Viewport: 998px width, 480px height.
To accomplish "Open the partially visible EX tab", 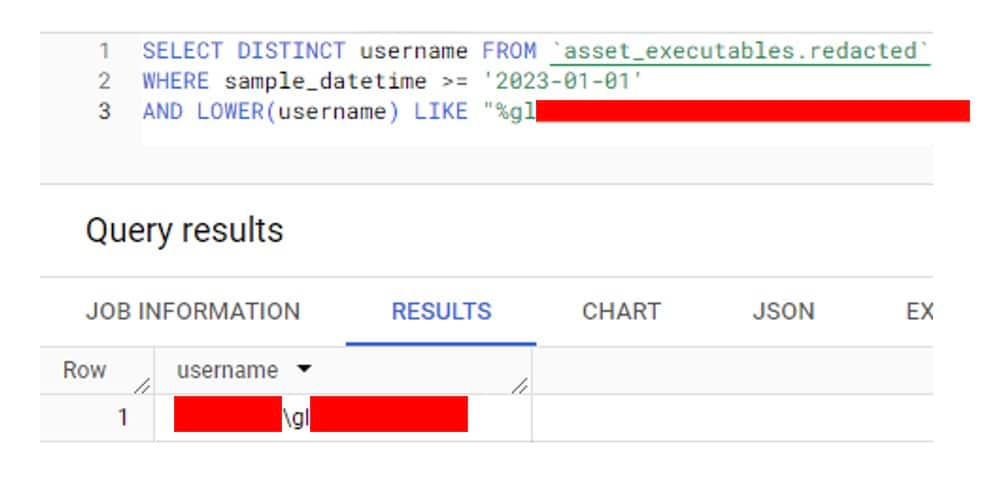I will [x=918, y=311].
